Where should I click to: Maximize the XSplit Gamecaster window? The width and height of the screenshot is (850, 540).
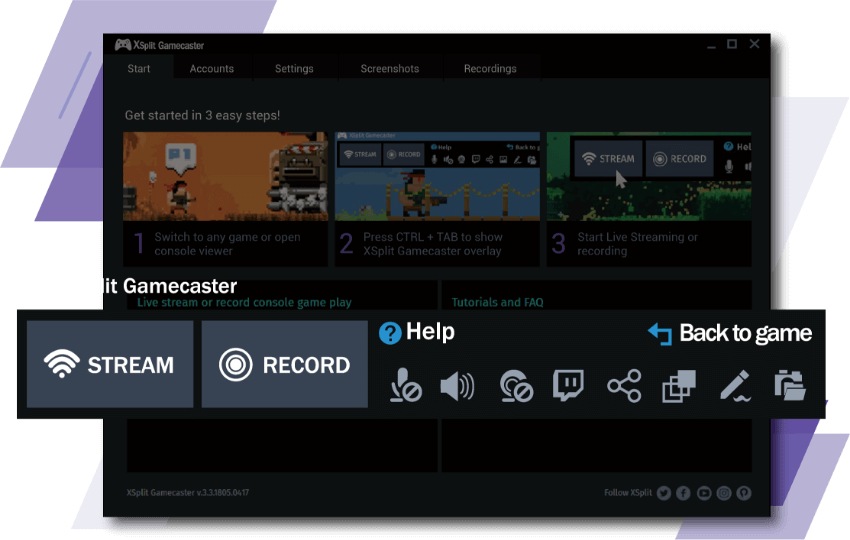[x=732, y=44]
